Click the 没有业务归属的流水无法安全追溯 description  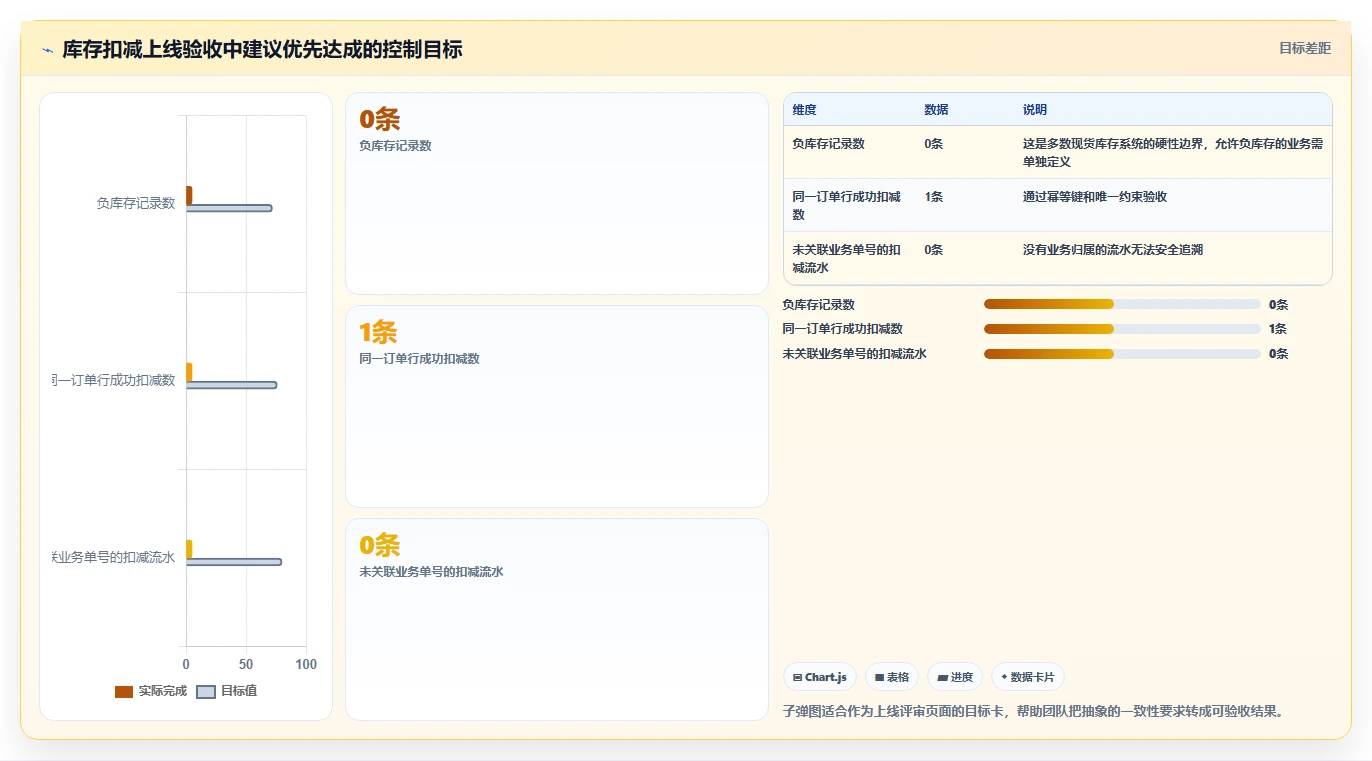[x=1112, y=250]
